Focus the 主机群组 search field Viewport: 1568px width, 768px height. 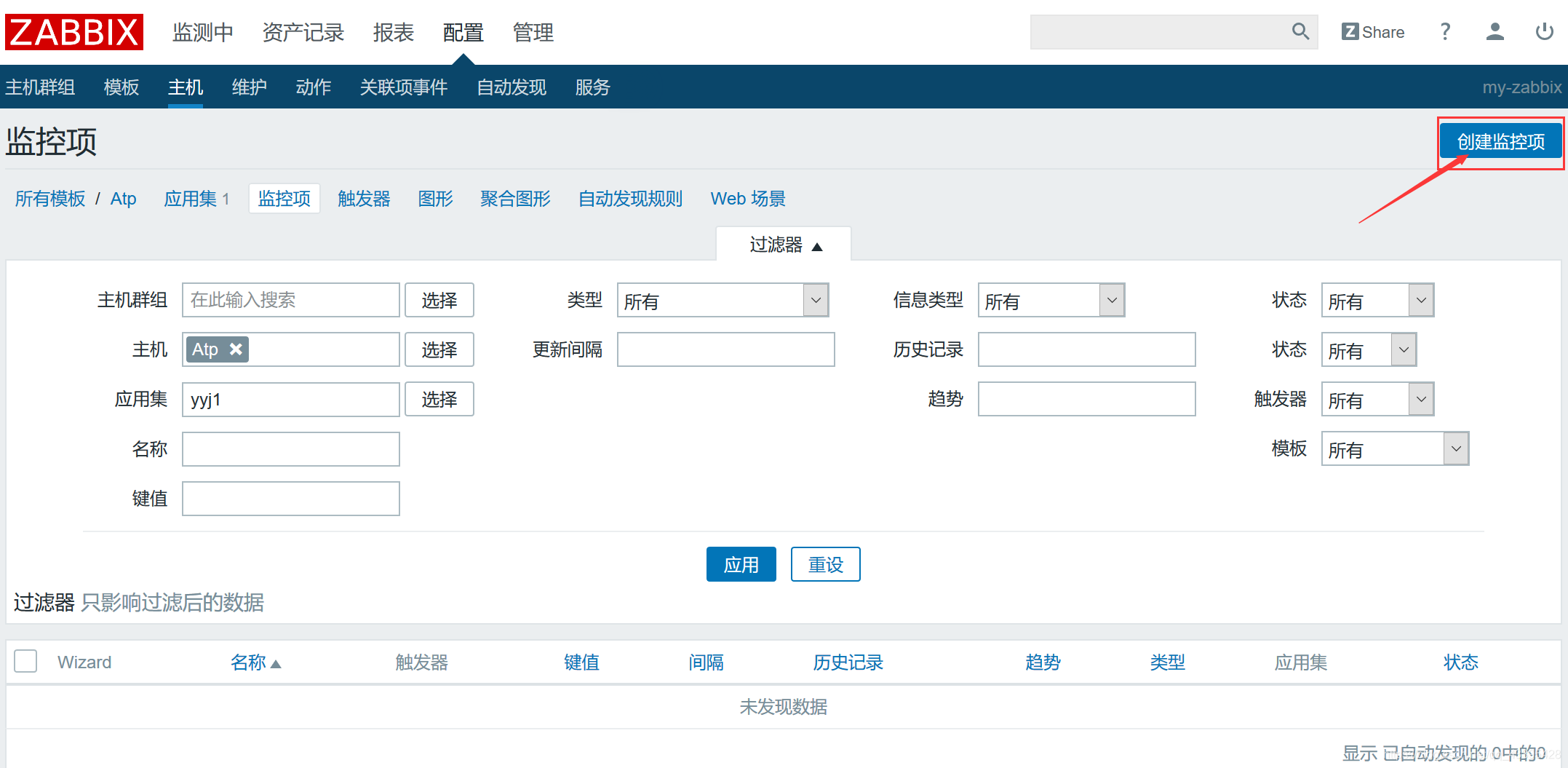tap(291, 300)
